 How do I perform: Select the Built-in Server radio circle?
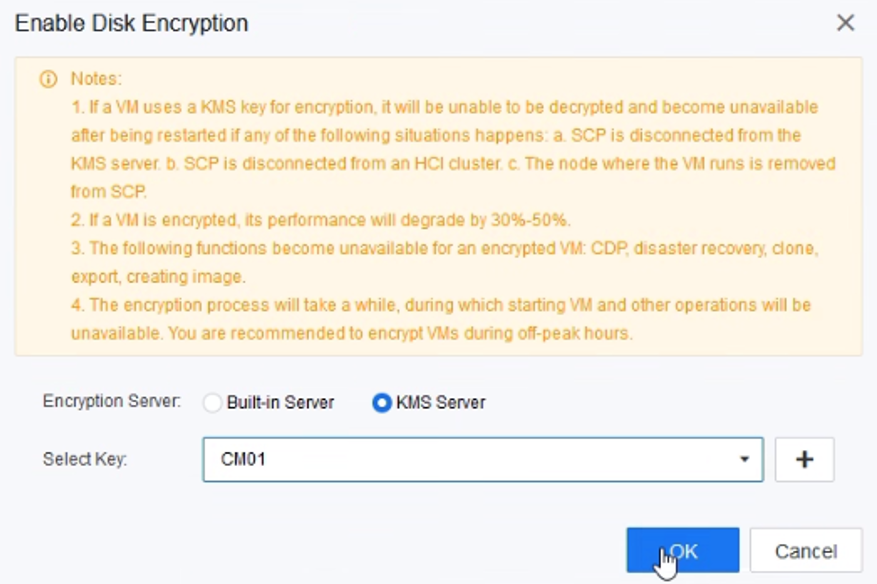tap(212, 403)
